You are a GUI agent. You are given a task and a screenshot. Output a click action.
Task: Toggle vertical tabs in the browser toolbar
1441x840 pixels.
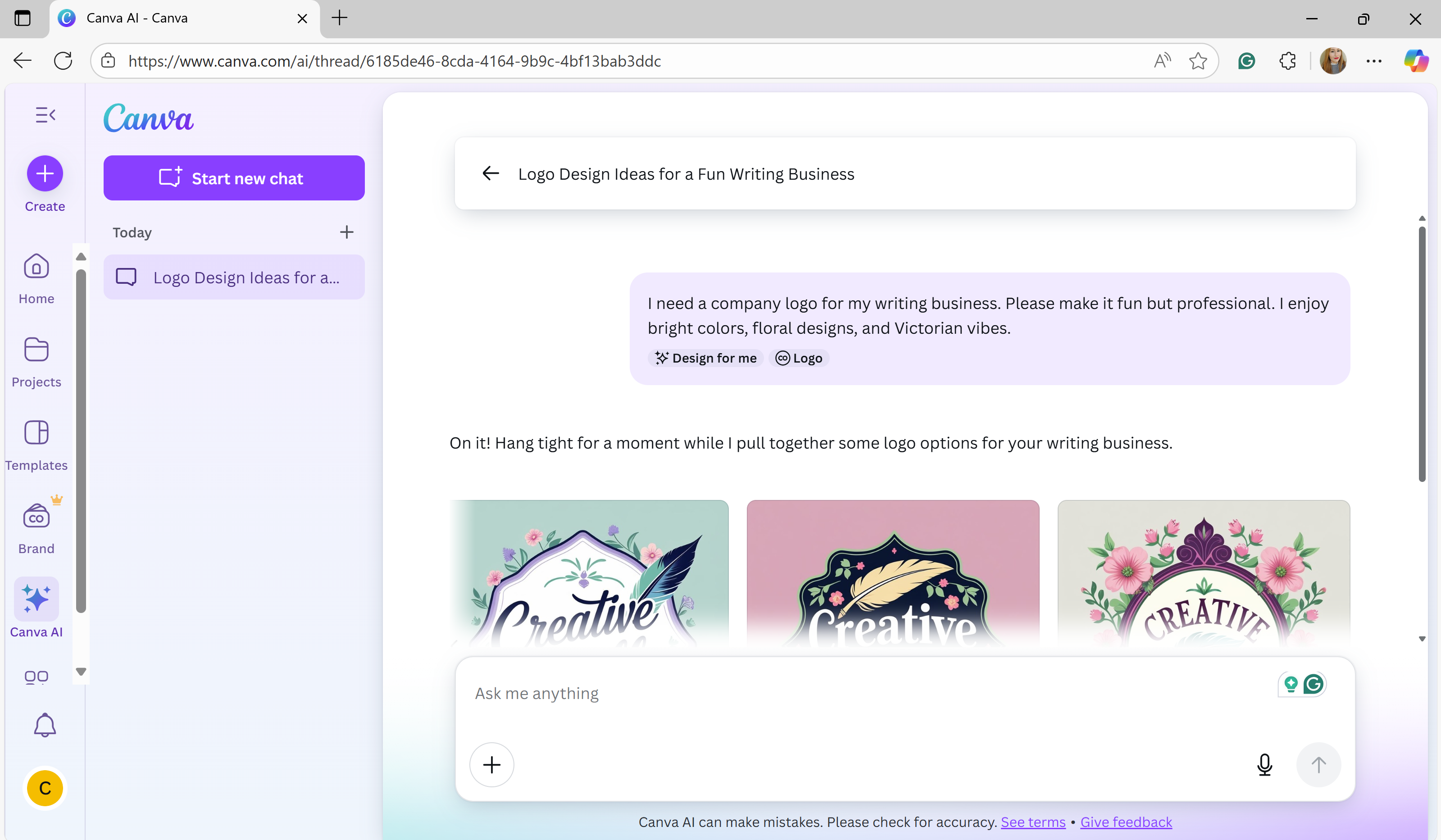[23, 18]
